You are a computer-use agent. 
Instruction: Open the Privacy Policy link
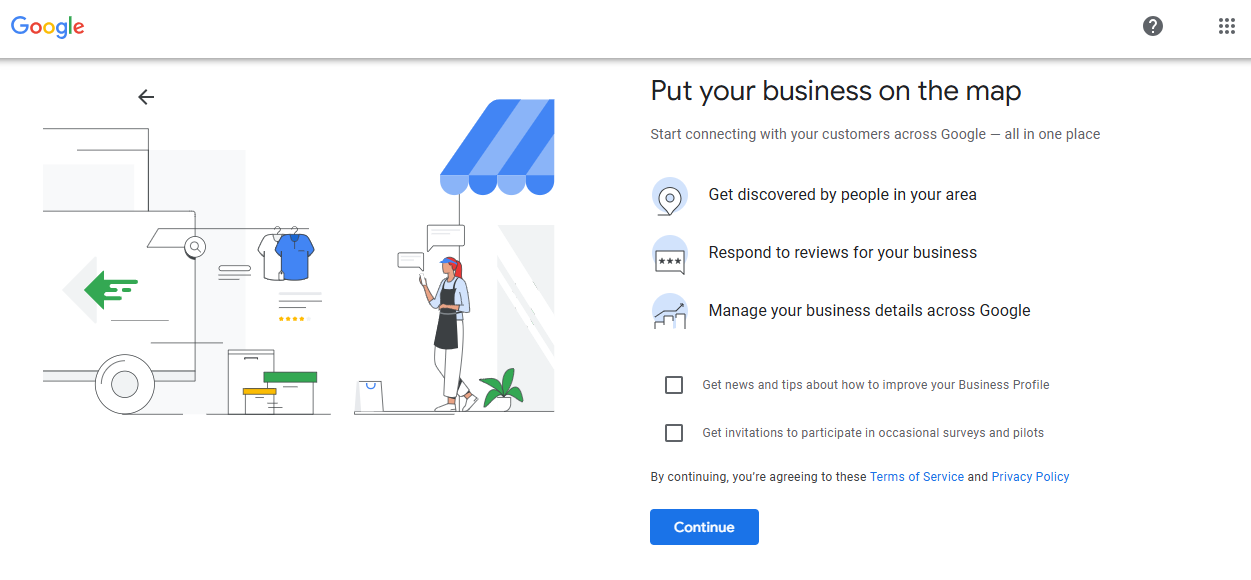tap(1029, 476)
